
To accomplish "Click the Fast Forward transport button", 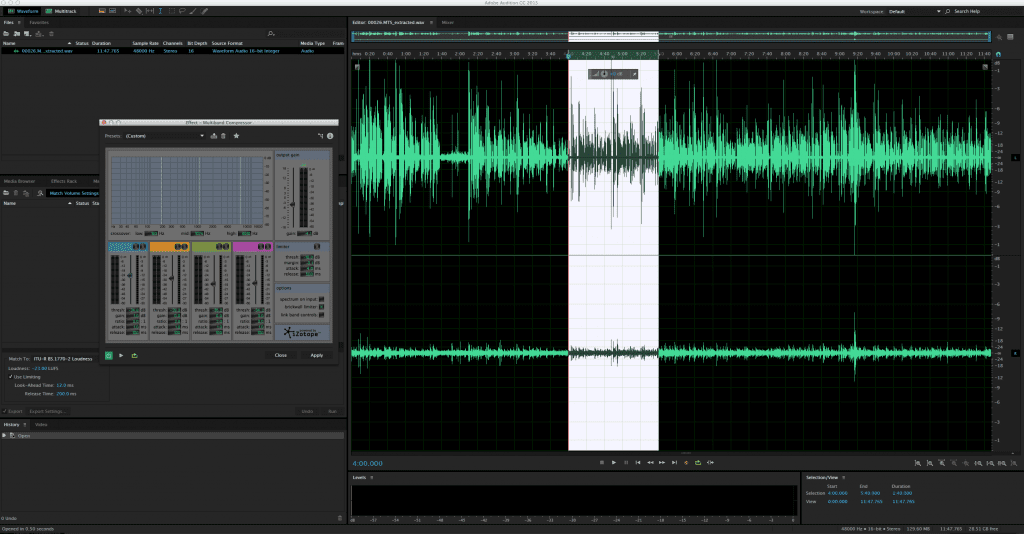I will [662, 462].
